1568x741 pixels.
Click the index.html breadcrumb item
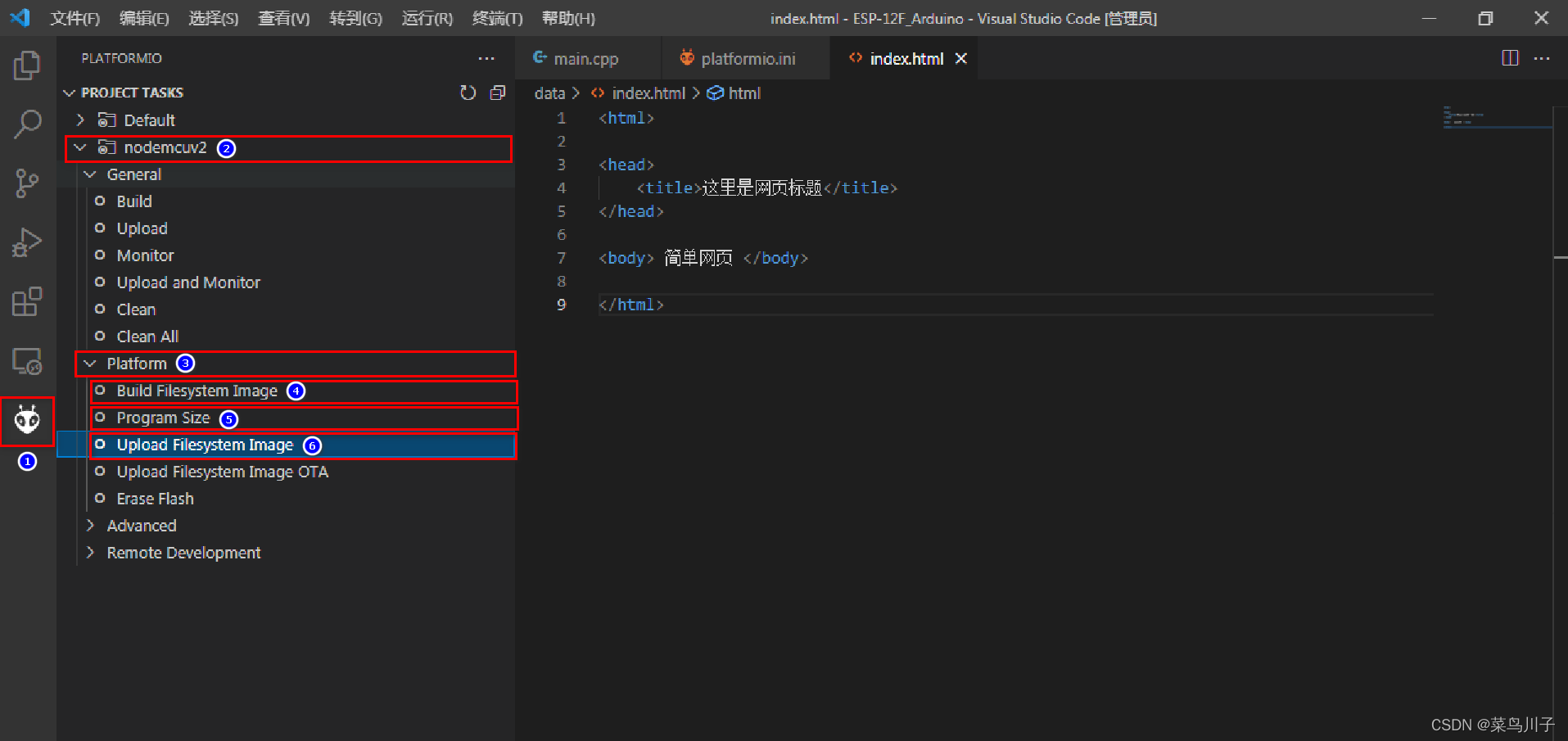pyautogui.click(x=648, y=93)
